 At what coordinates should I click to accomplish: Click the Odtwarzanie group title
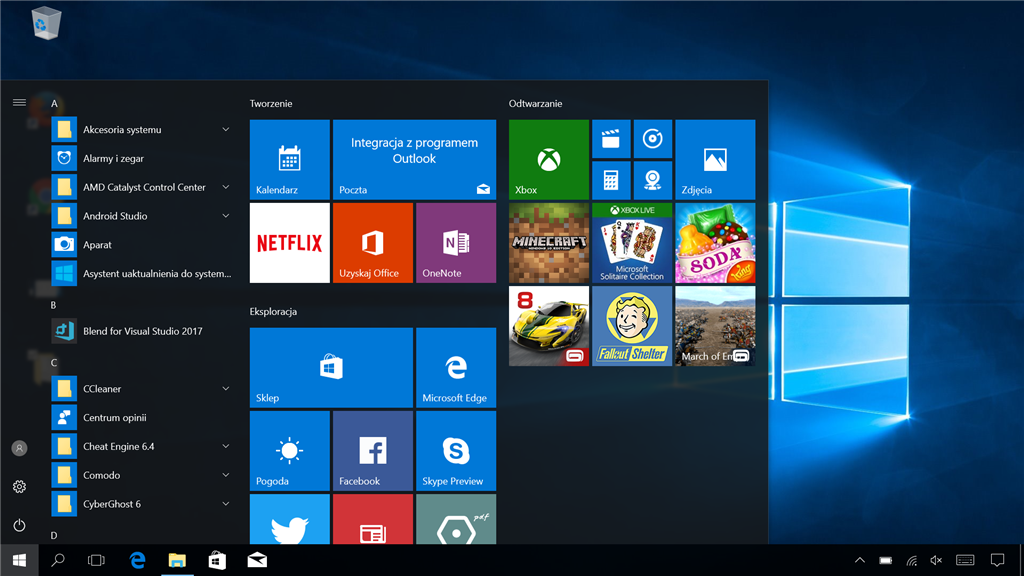(536, 103)
